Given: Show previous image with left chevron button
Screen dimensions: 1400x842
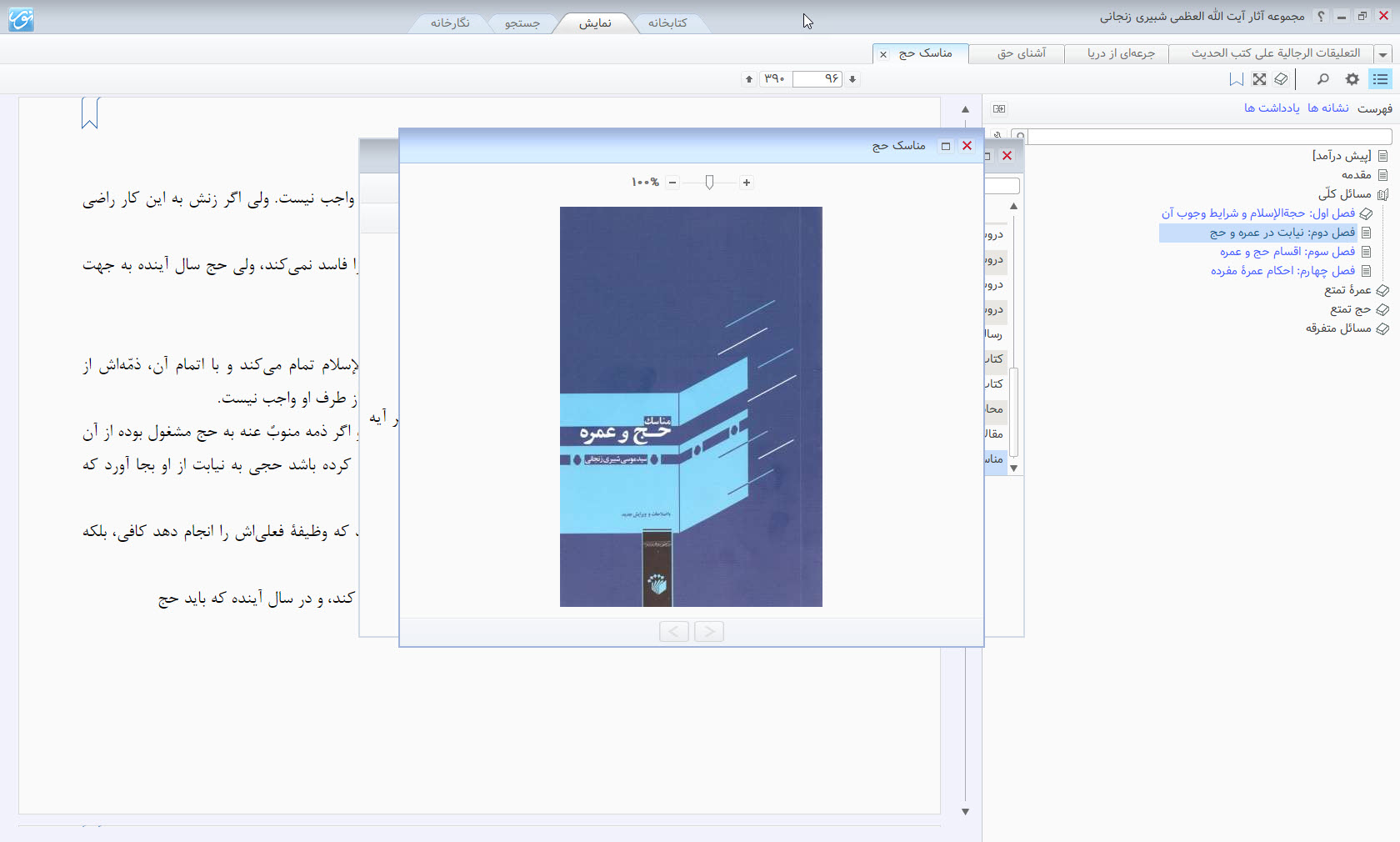Looking at the screenshot, I should pyautogui.click(x=674, y=632).
